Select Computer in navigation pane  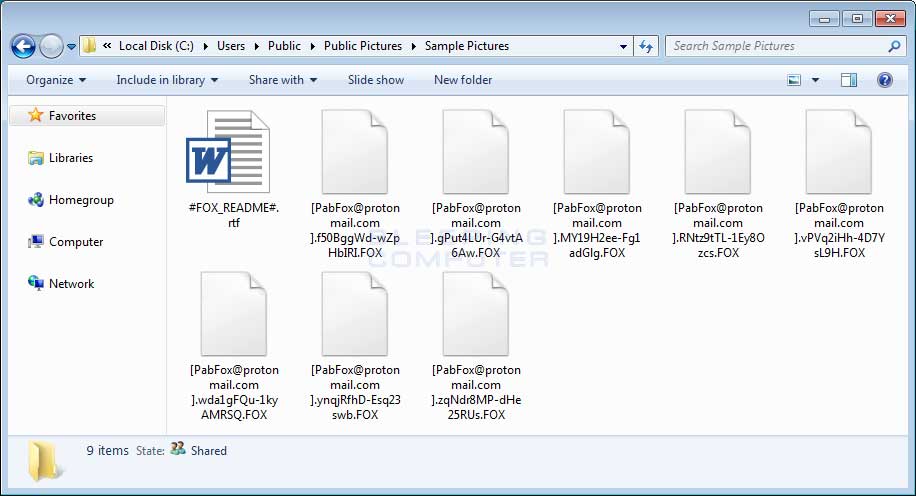point(76,242)
